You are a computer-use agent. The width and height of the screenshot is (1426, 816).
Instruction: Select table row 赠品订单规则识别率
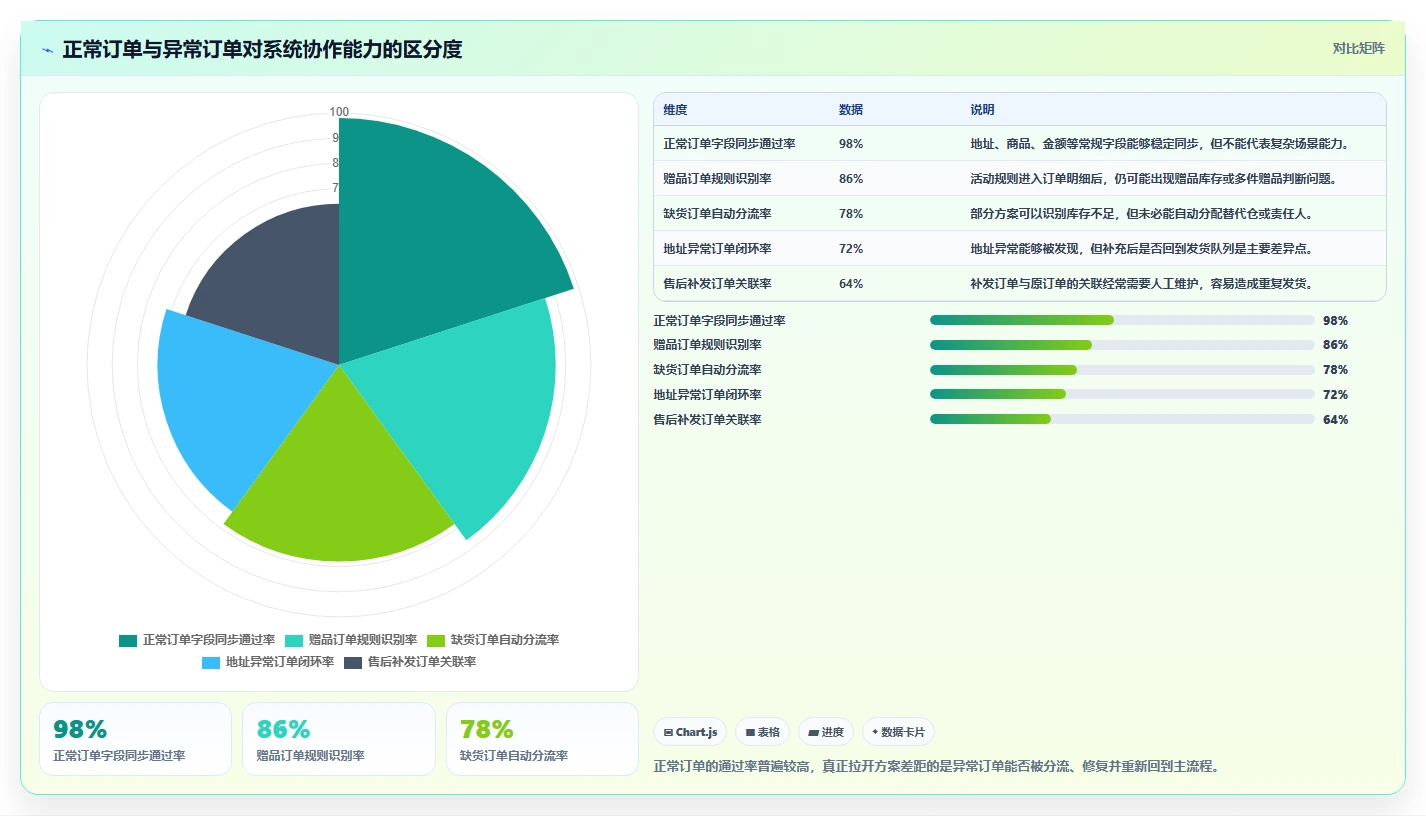(x=1019, y=179)
